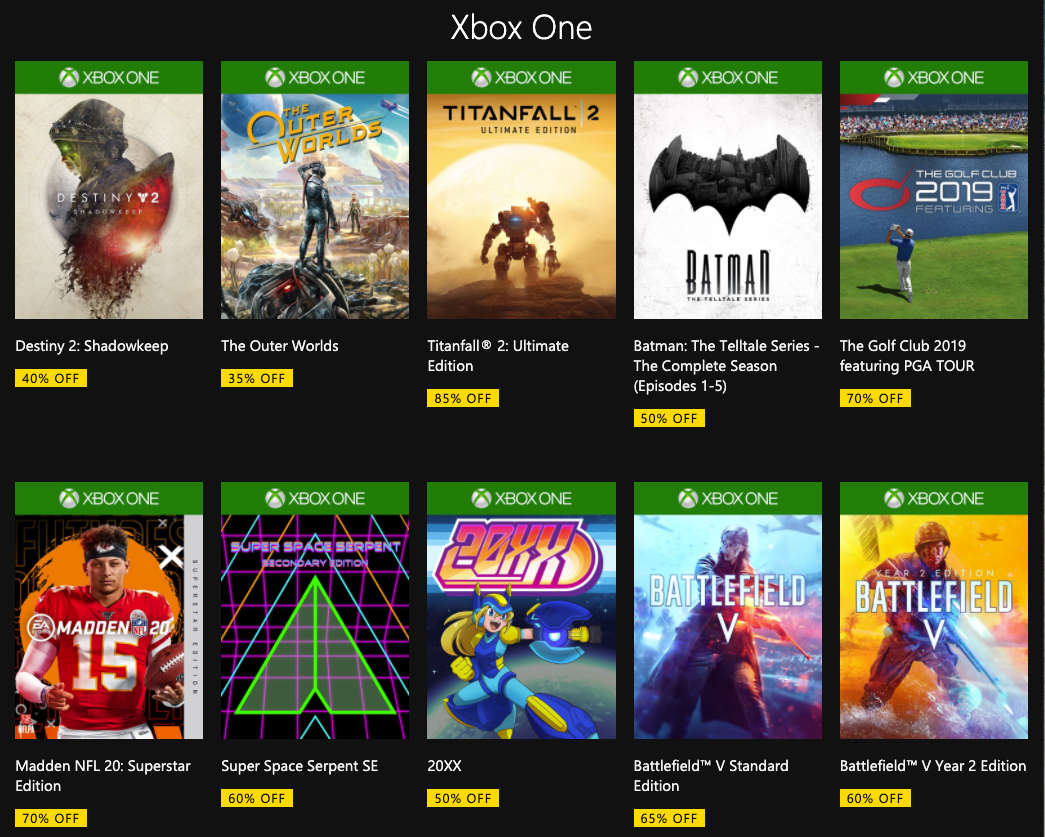Screen dimensions: 1045x837
Task: Select the Battlefield V Year 2 cover
Action: point(934,626)
